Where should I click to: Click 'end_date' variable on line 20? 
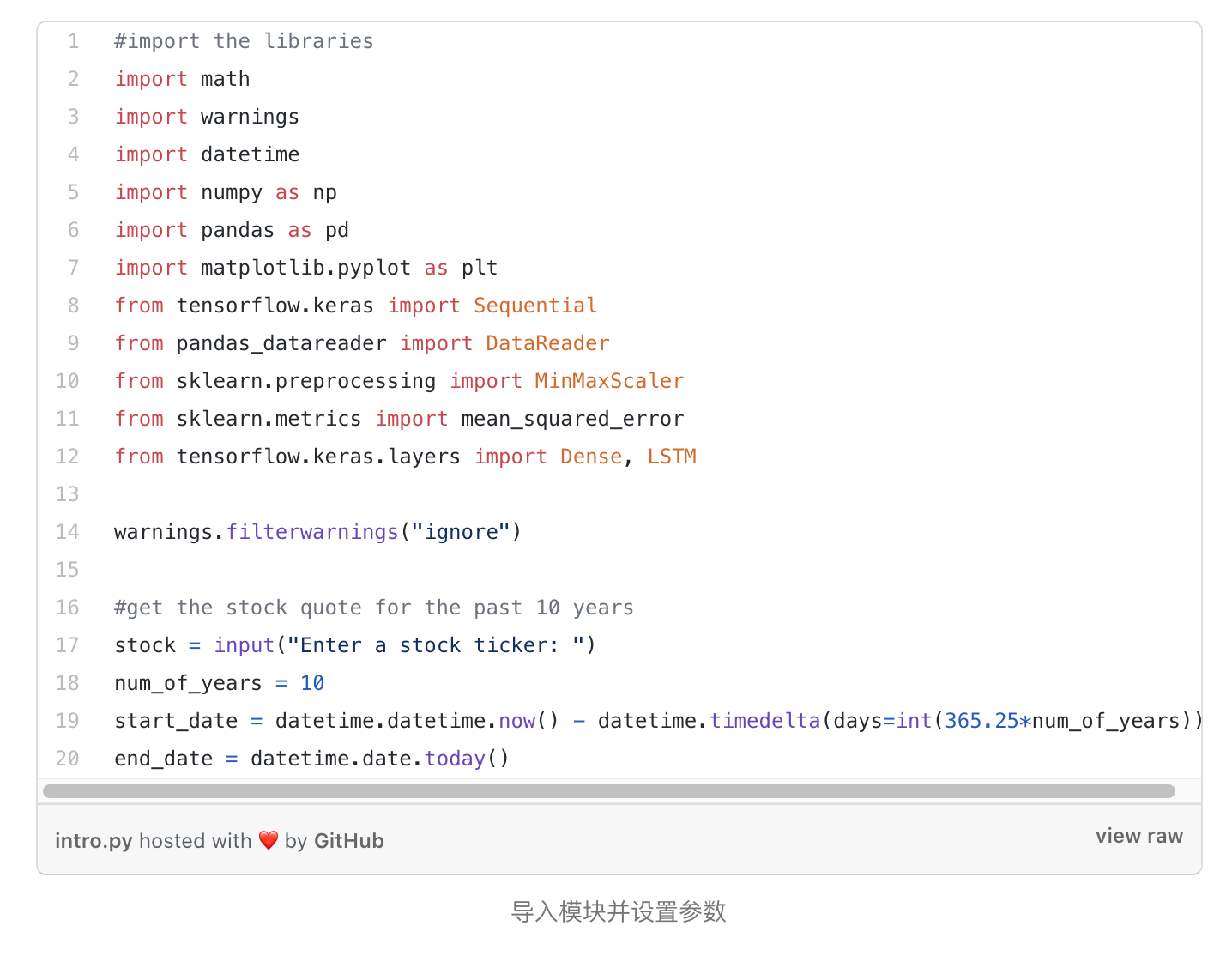click(x=164, y=759)
